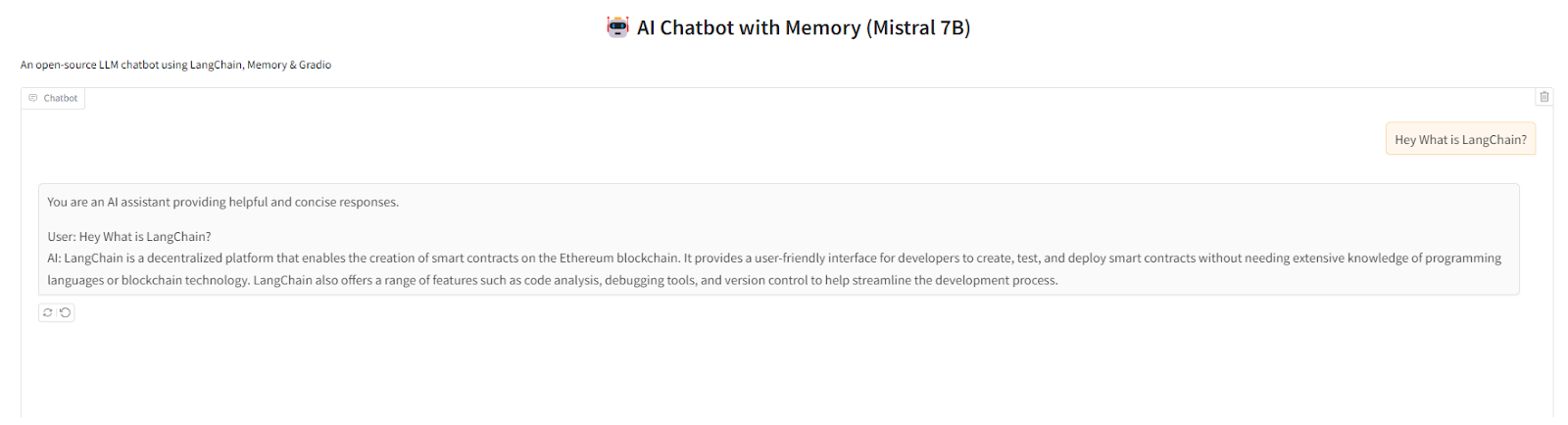Click the speech bubble icon beside Chatbot label
This screenshot has height=425, width=1568.
33,98
